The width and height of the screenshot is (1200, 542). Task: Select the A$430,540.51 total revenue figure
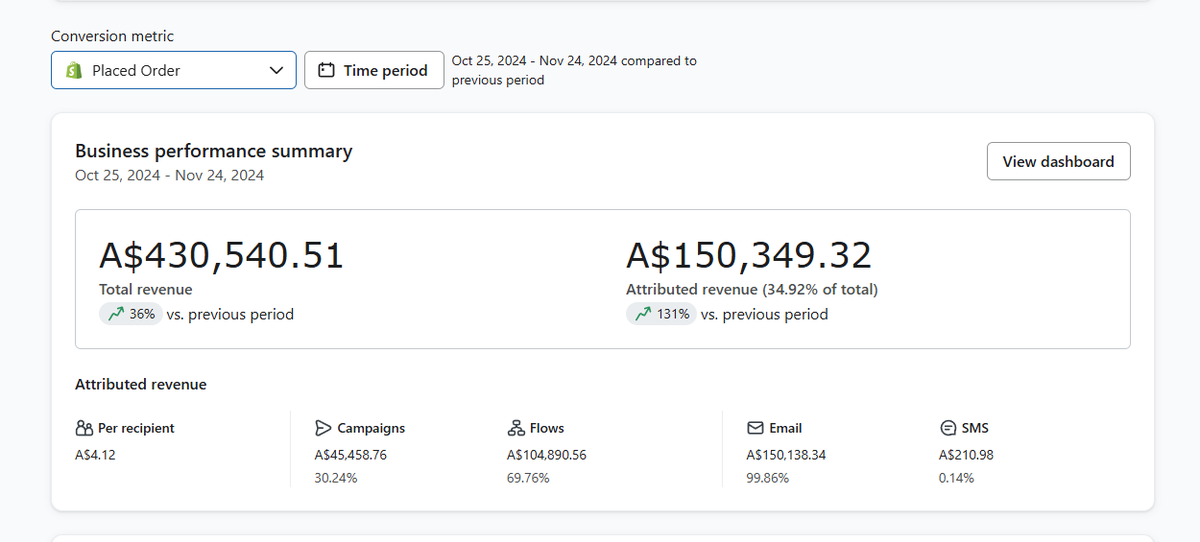coord(221,256)
